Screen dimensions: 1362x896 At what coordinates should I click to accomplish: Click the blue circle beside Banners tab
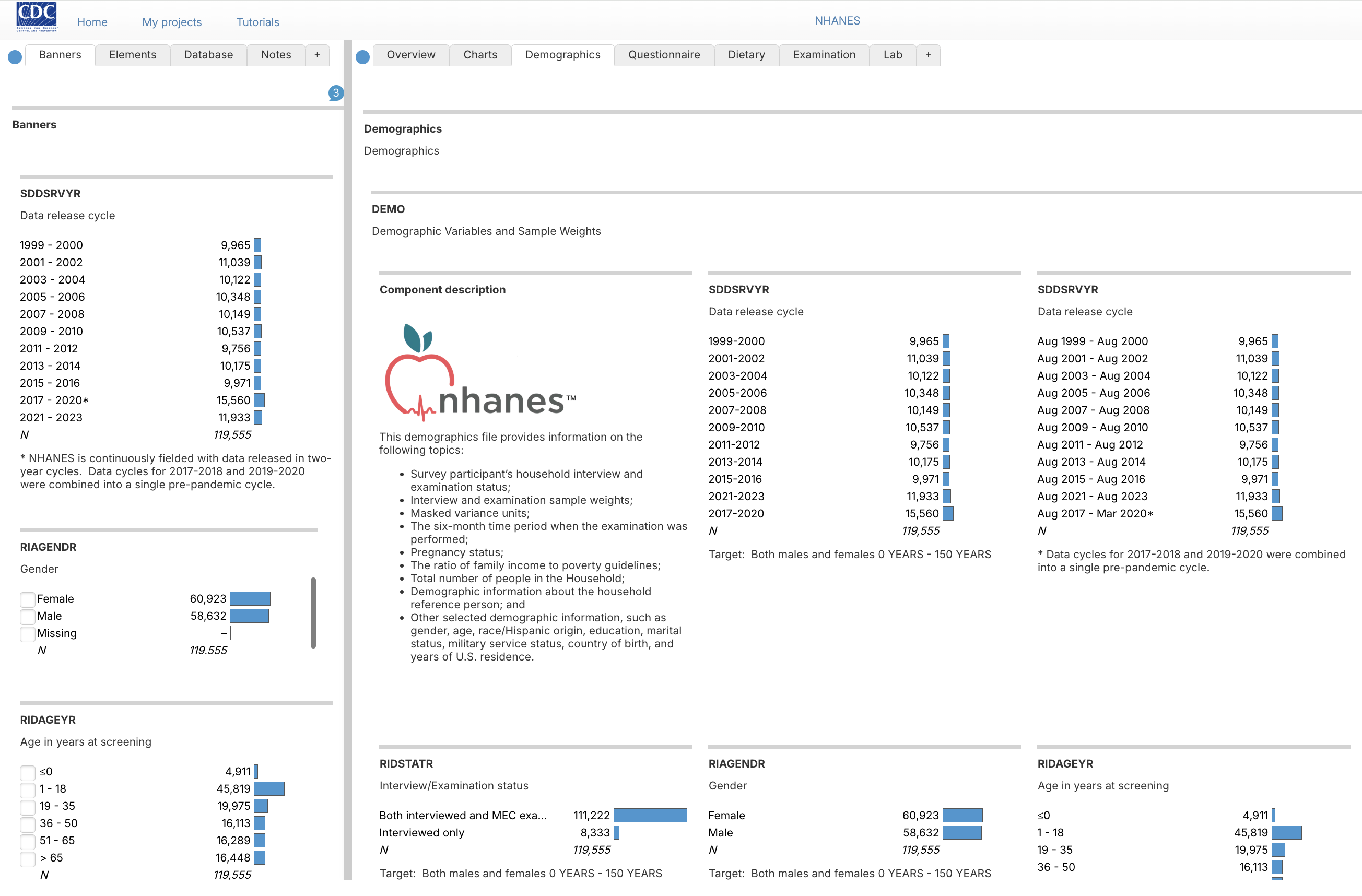pos(16,56)
